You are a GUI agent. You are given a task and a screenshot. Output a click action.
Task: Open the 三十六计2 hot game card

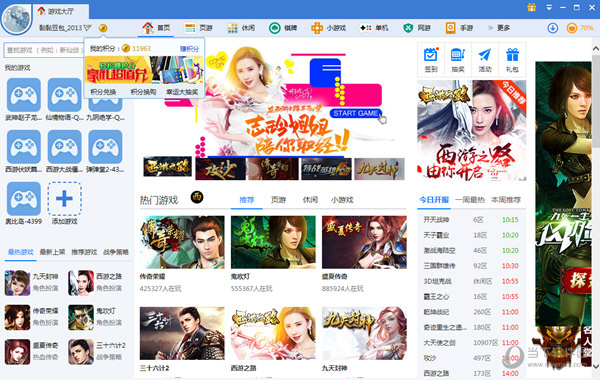point(182,340)
